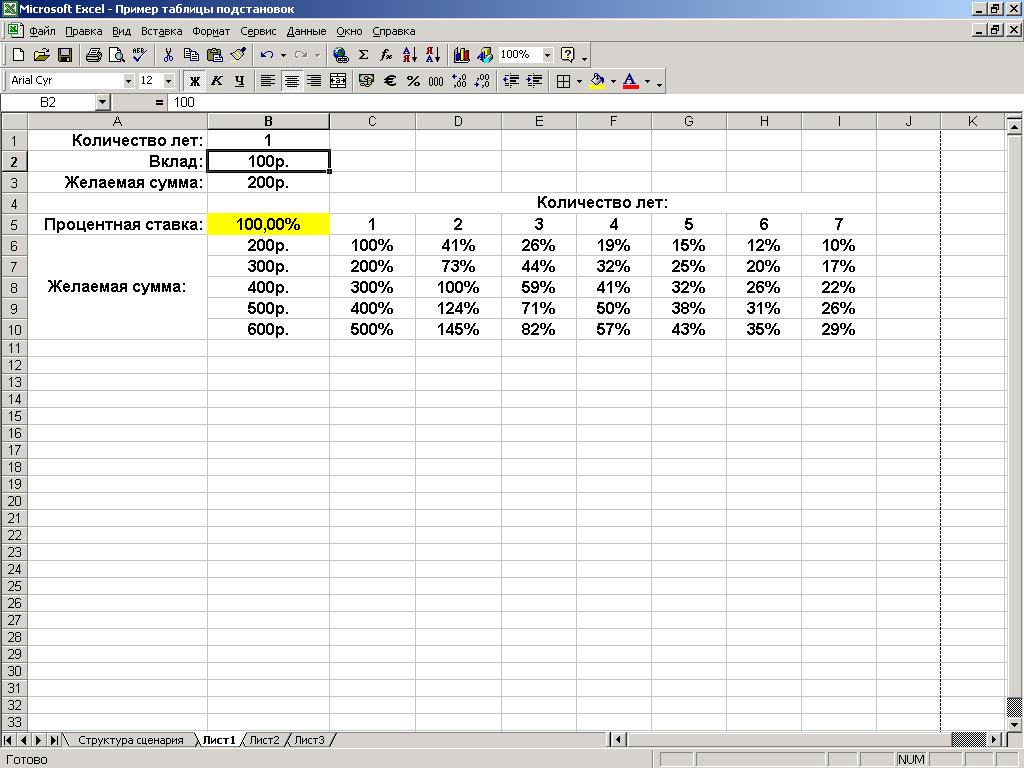This screenshot has height=768, width=1024.
Task: Decrease indent of cell contents
Action: pos(511,81)
